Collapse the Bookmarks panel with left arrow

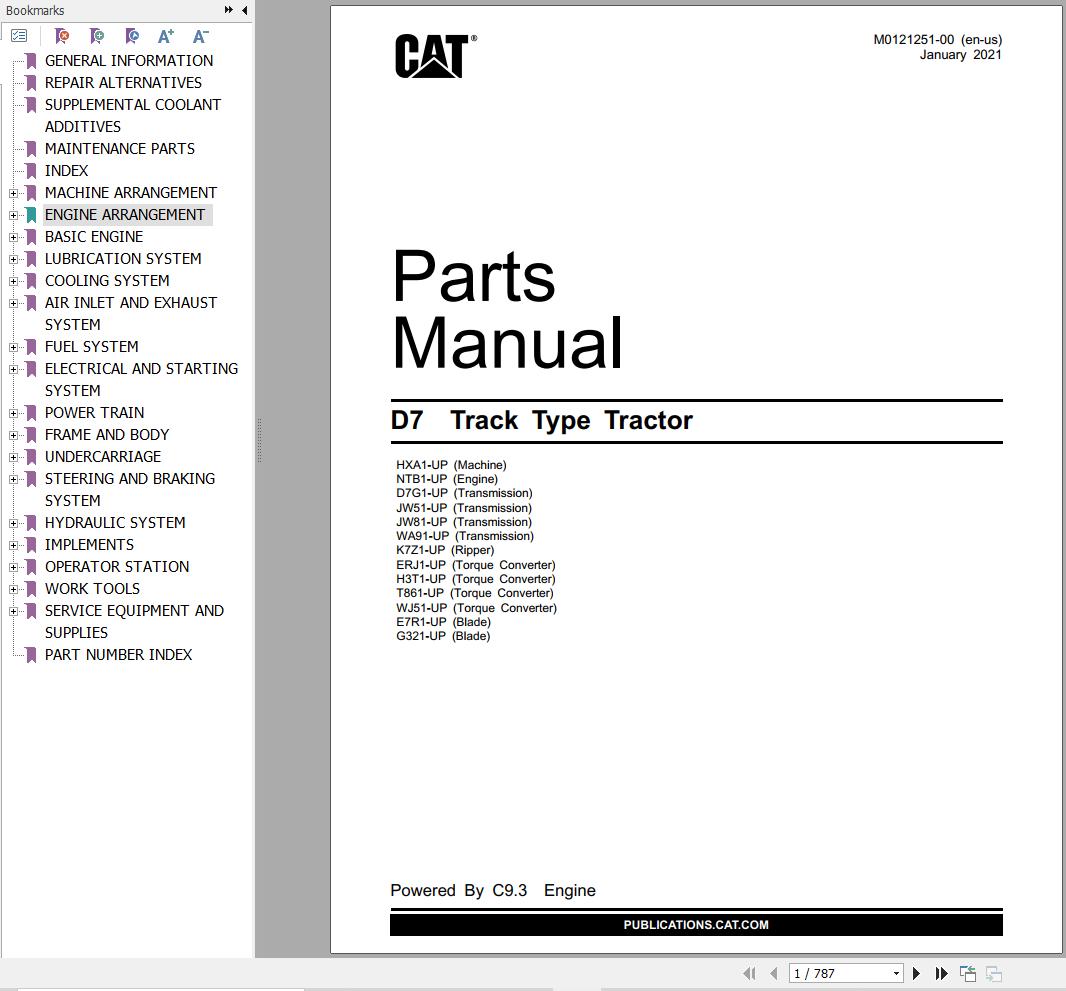tap(245, 10)
